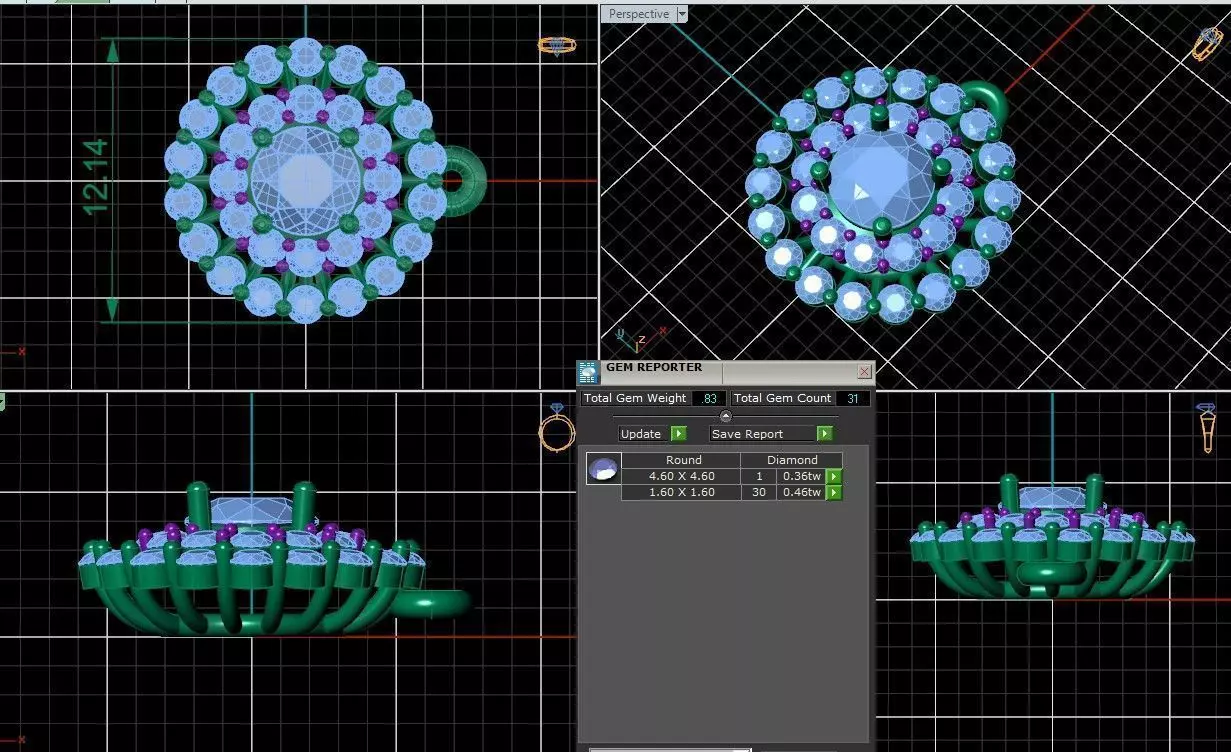
Task: Click the green arrow for 0.46tw row
Action: coord(833,492)
